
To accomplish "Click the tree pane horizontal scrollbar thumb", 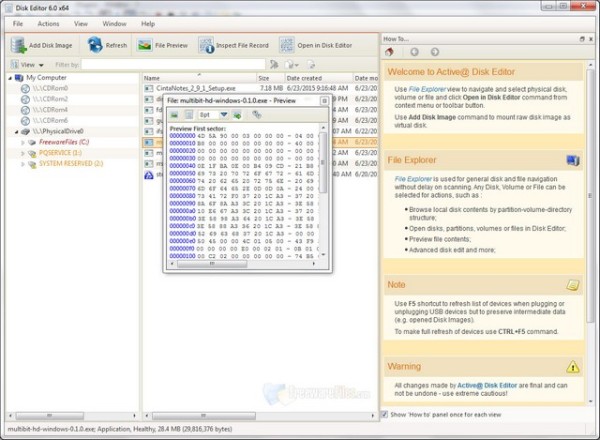I will (x=50, y=416).
